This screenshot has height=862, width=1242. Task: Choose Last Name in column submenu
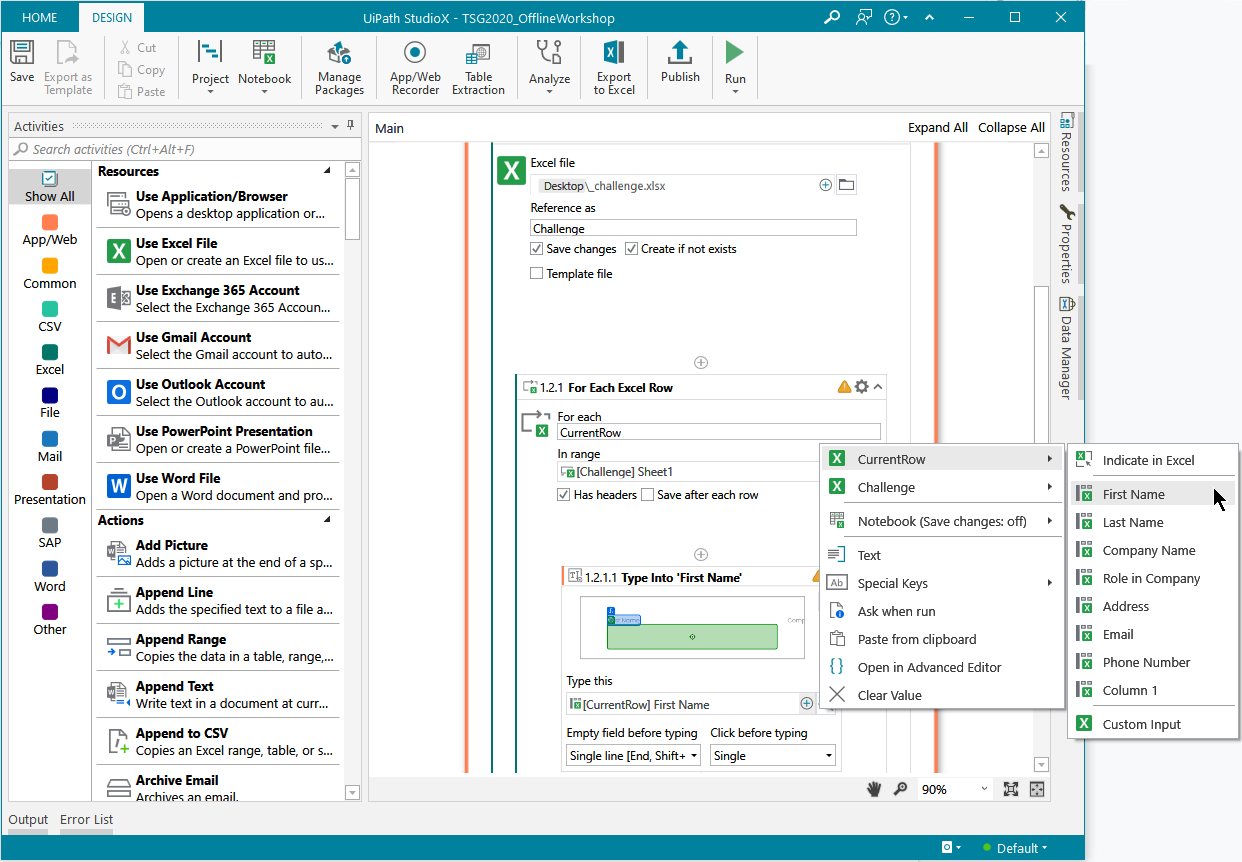[x=1152, y=522]
